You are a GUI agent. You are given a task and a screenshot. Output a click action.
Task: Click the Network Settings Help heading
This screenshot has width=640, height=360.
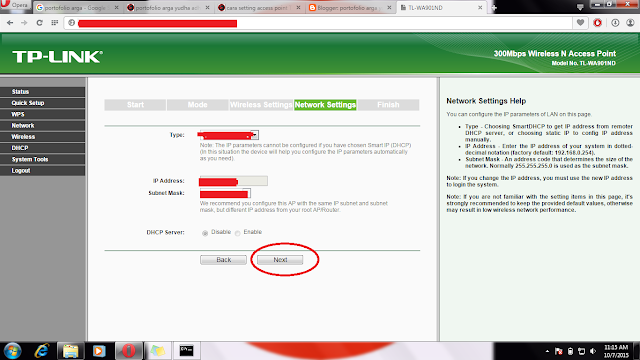point(486,101)
